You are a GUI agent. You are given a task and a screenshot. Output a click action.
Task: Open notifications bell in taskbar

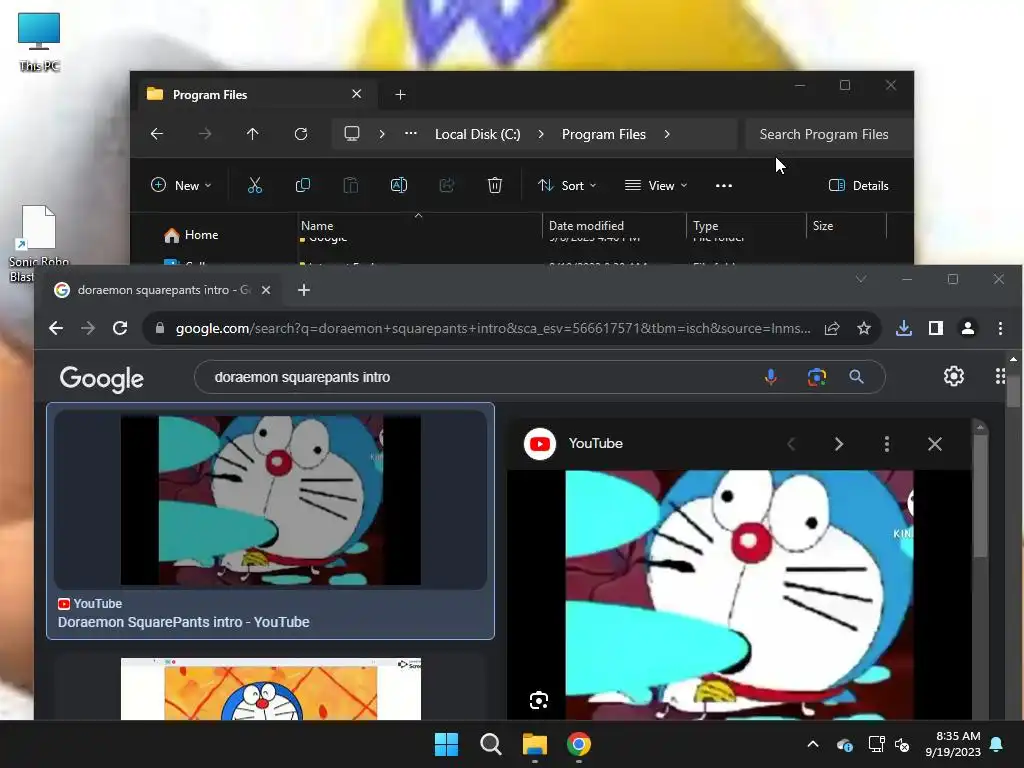[x=997, y=744]
